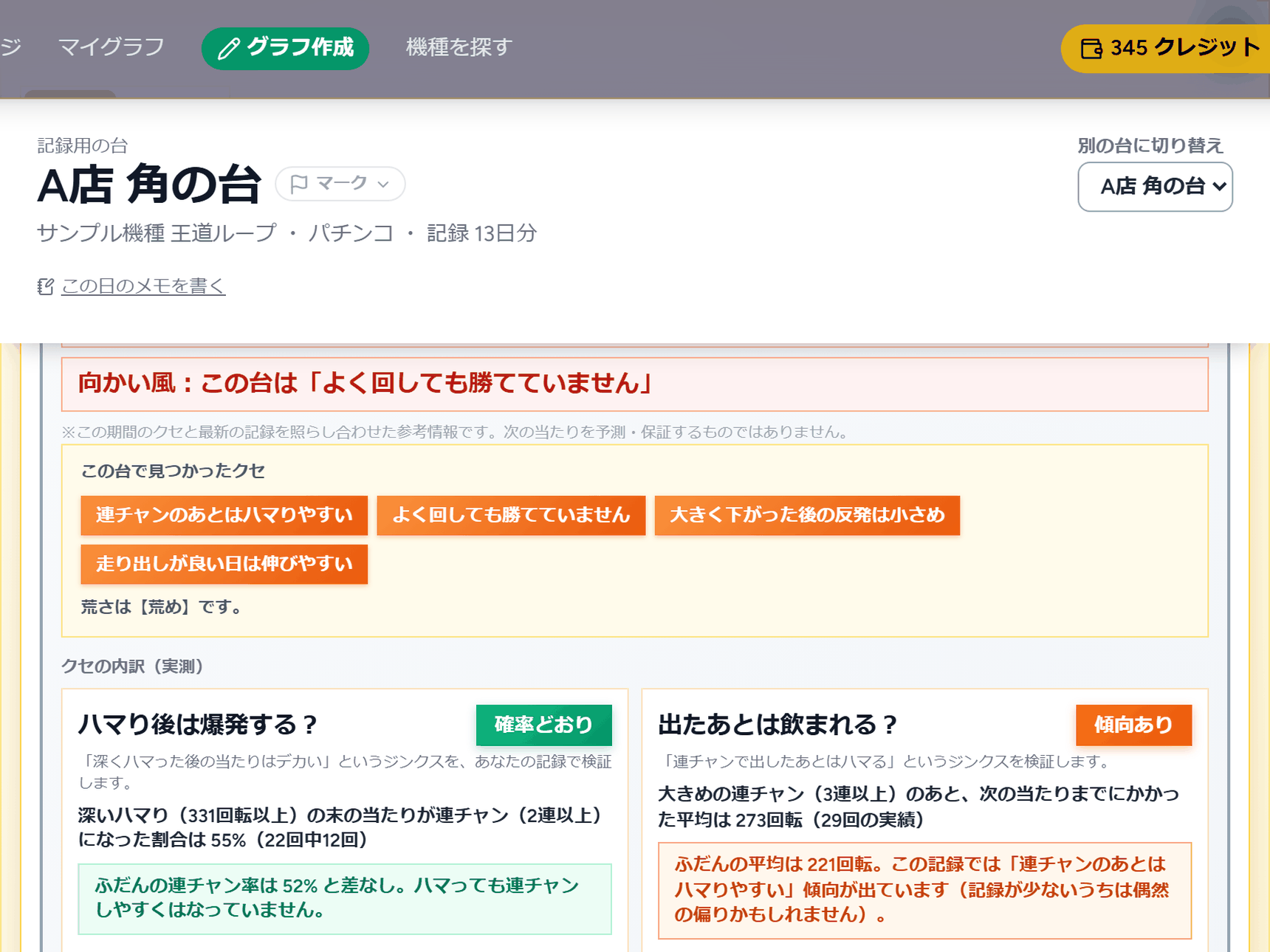Click the この台で見つかったクセ label
The image size is (1270, 952).
click(x=173, y=471)
